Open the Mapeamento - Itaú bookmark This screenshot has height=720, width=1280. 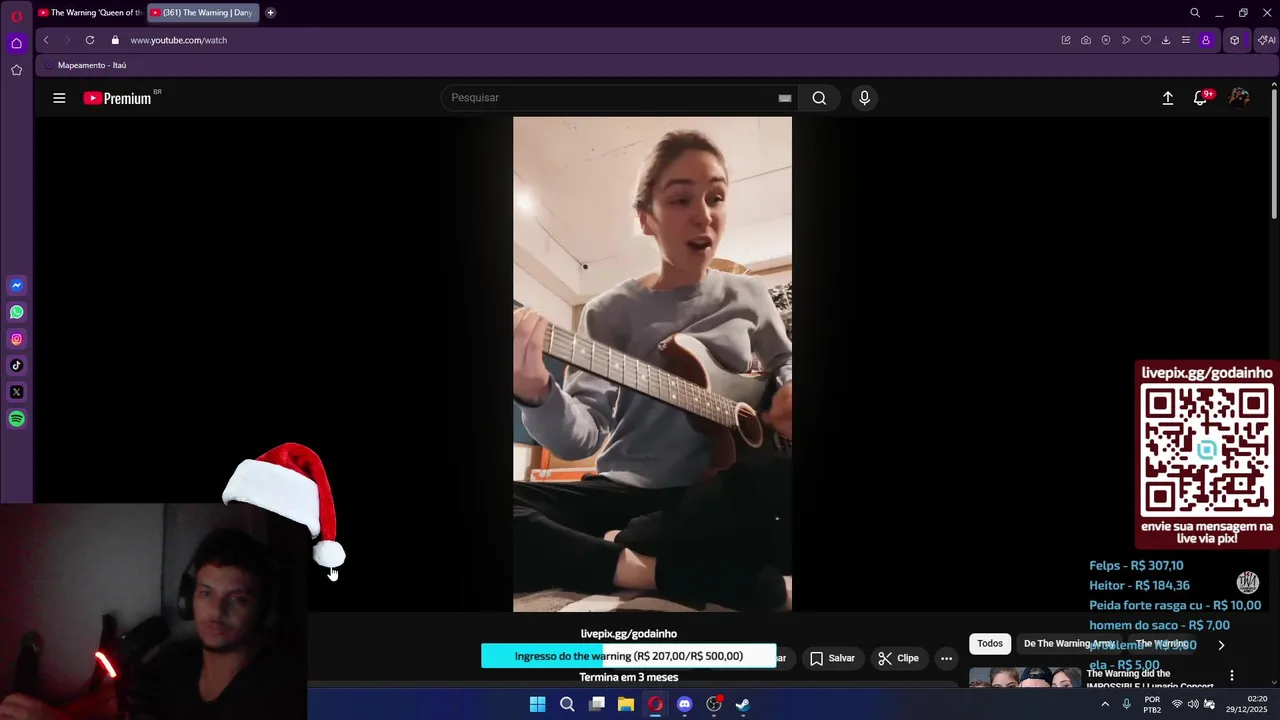(86, 65)
